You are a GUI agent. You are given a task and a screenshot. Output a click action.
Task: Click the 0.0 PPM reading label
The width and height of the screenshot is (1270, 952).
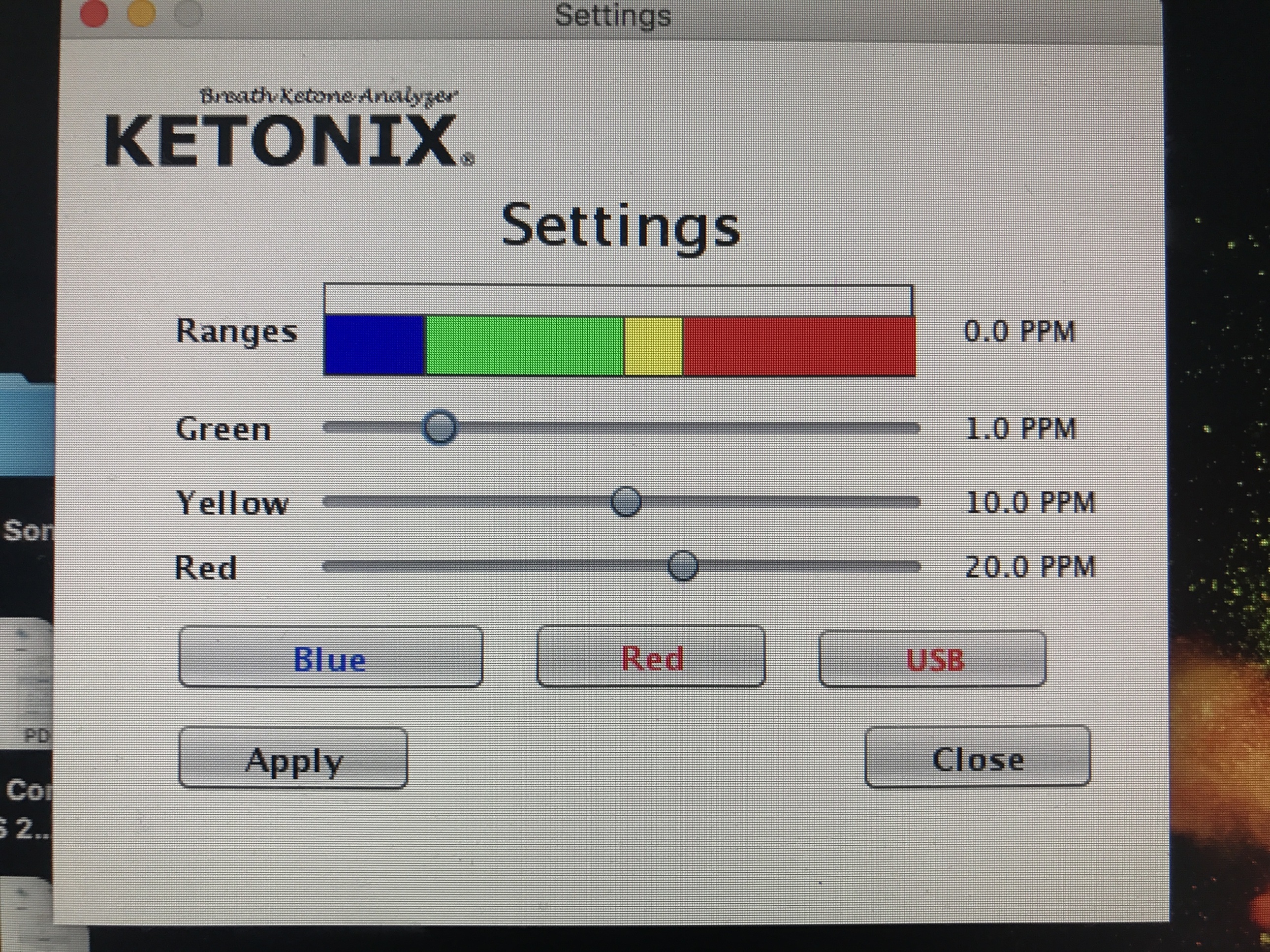coord(1018,332)
